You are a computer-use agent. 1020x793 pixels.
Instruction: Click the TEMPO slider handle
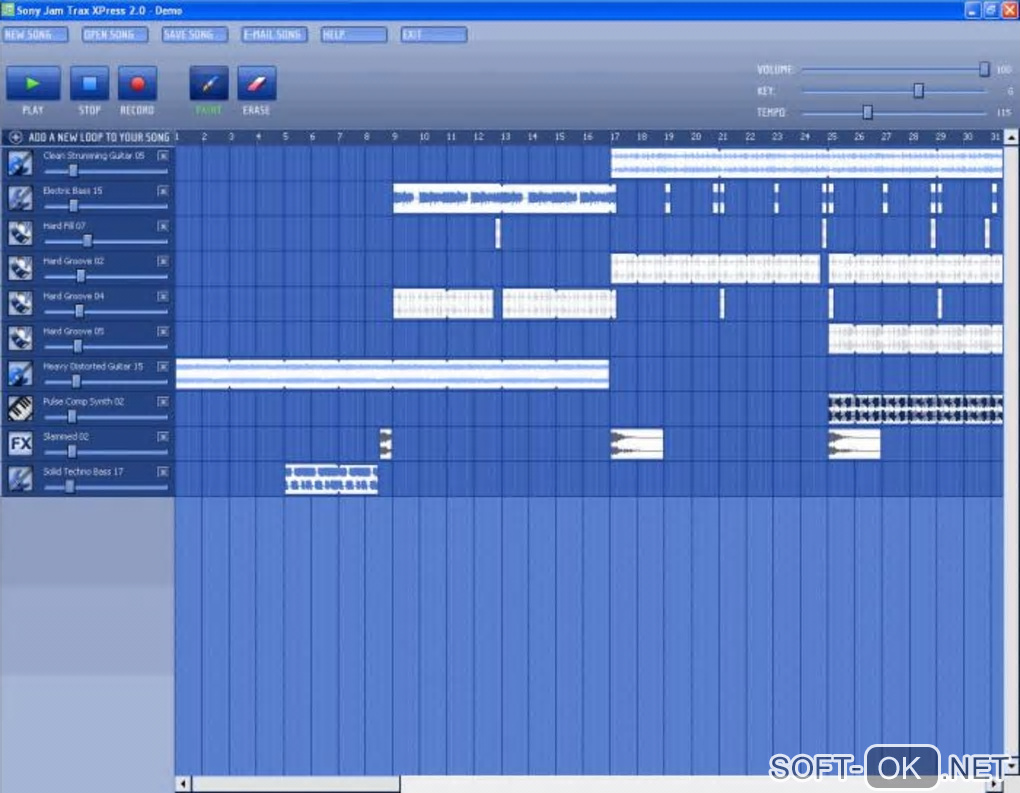pos(867,112)
